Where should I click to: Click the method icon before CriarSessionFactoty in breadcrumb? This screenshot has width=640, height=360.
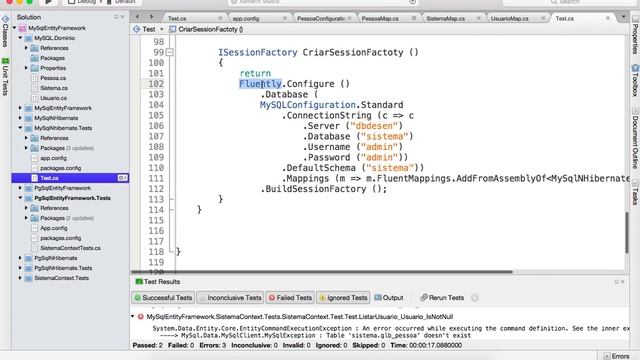(x=173, y=29)
